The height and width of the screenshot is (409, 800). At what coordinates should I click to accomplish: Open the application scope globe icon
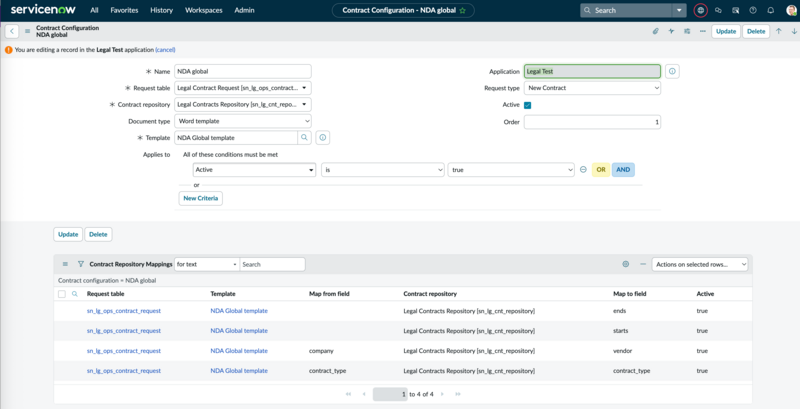pos(701,10)
